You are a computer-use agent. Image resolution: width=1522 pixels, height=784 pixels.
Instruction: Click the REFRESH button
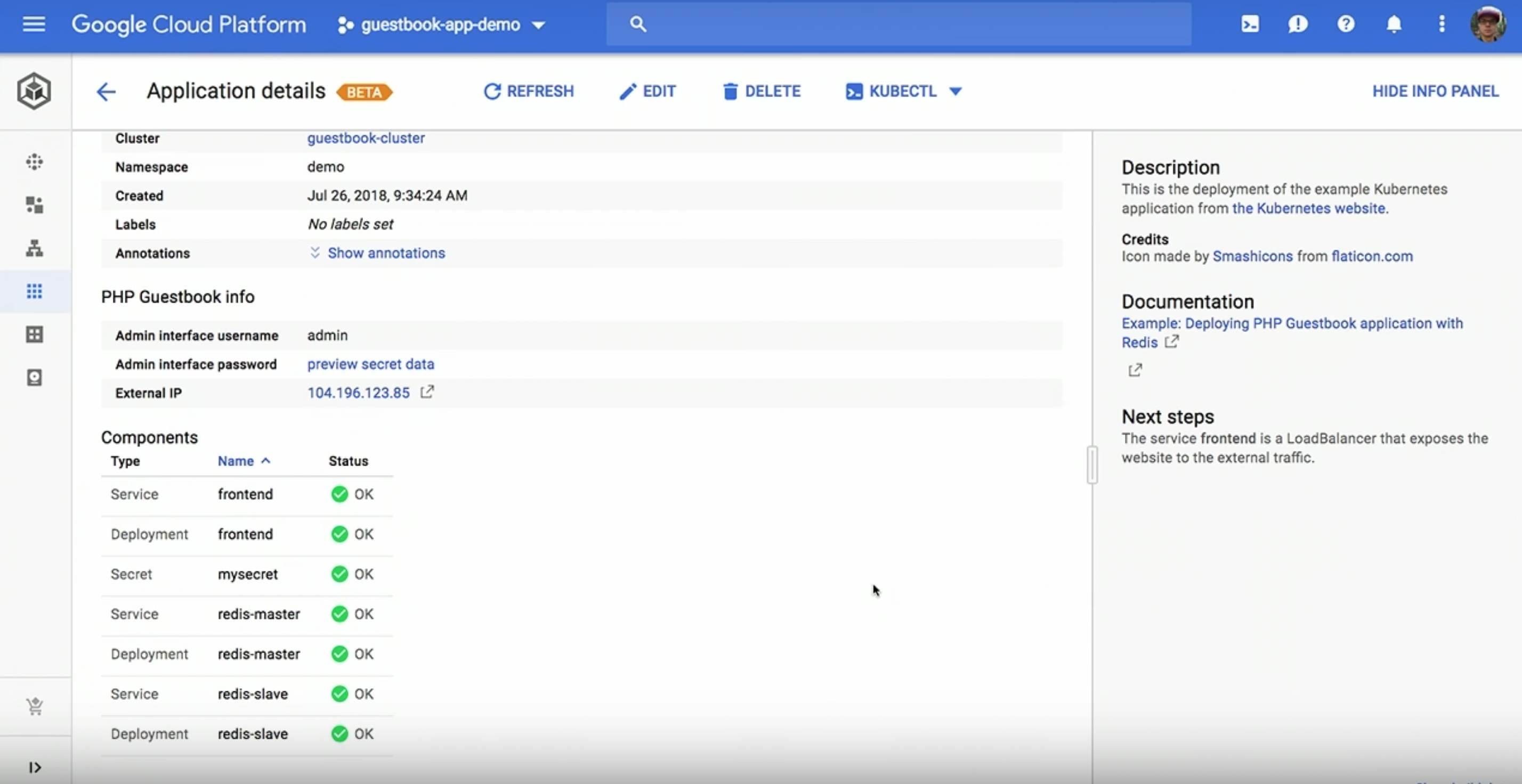click(x=528, y=91)
